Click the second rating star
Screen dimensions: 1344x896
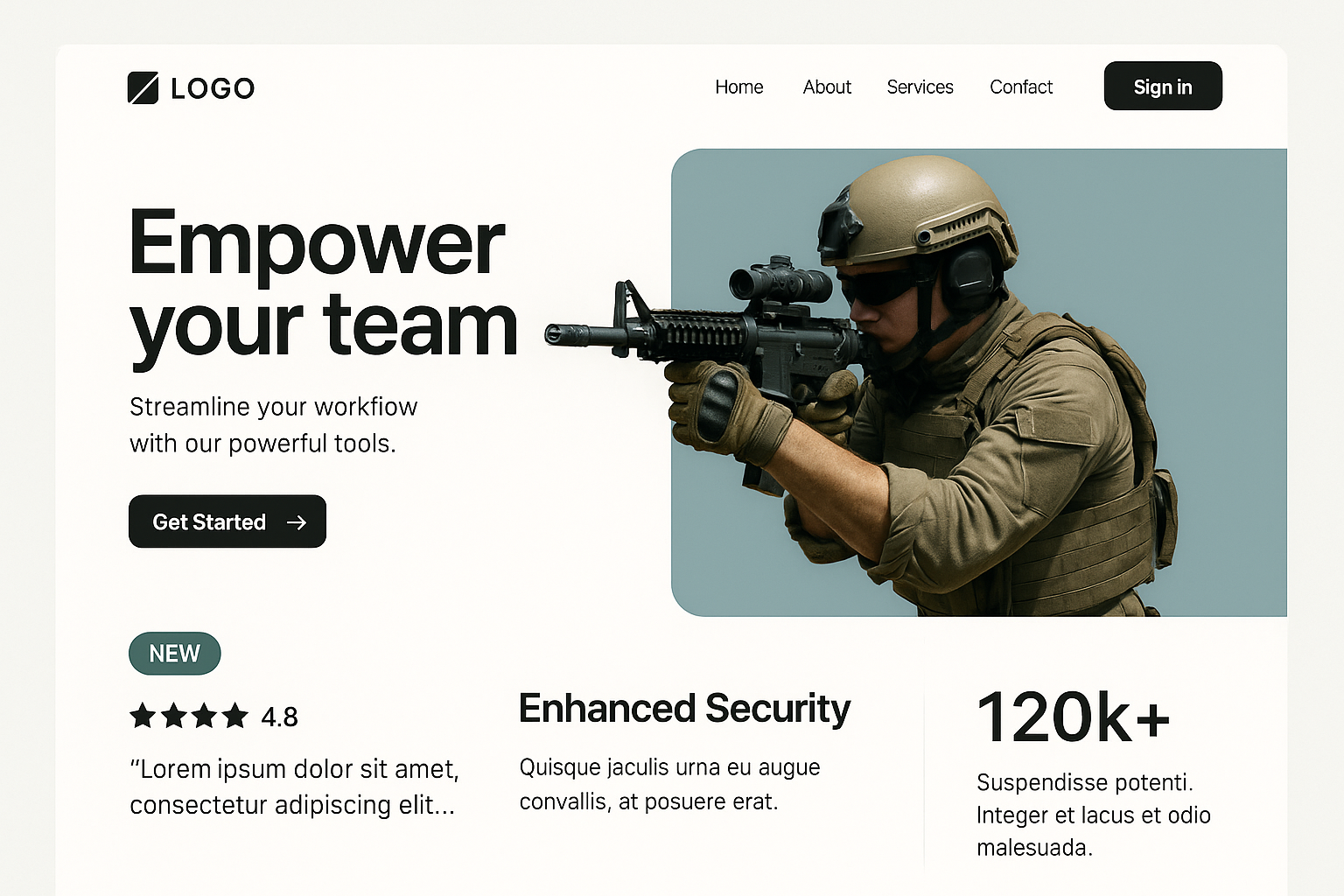click(x=174, y=716)
